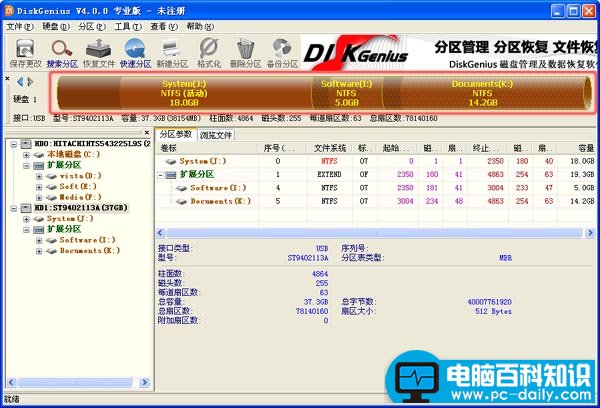
Task: Open the 备份分区 backup partition tool
Action: (282, 53)
